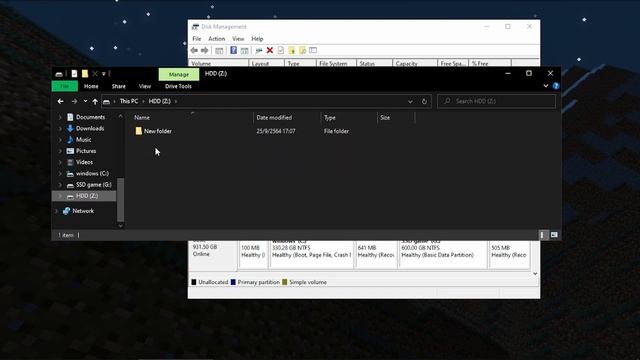Screen dimensions: 640x360
Task: Open the recent locations dropdown arrow
Action: tap(85, 101)
